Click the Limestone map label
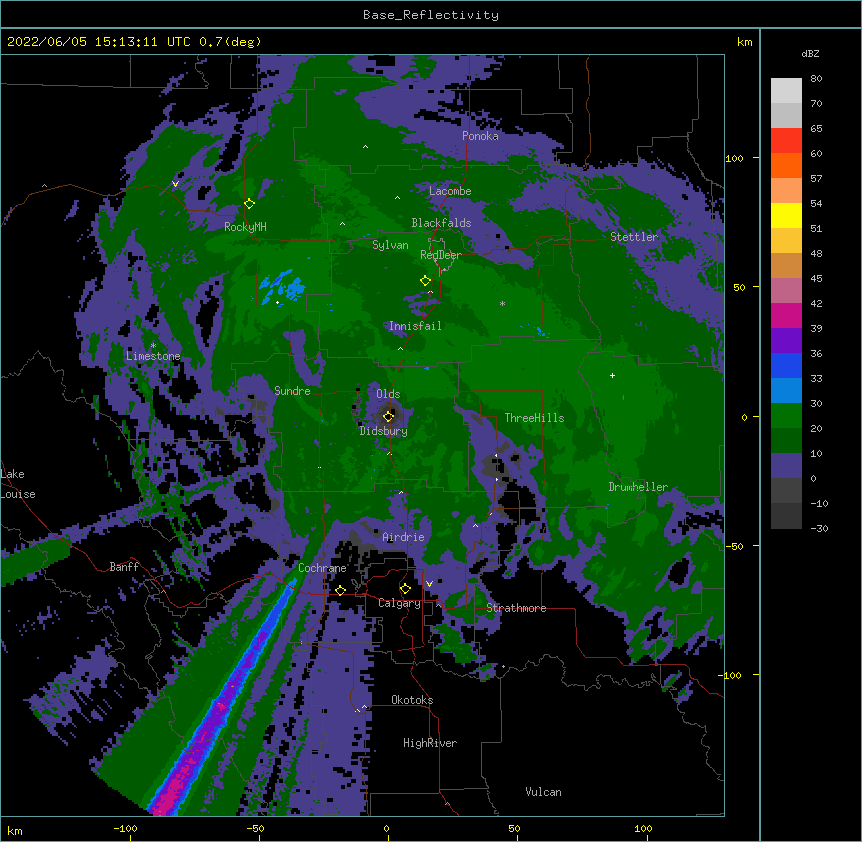Viewport: 862px width, 842px height. coord(153,356)
